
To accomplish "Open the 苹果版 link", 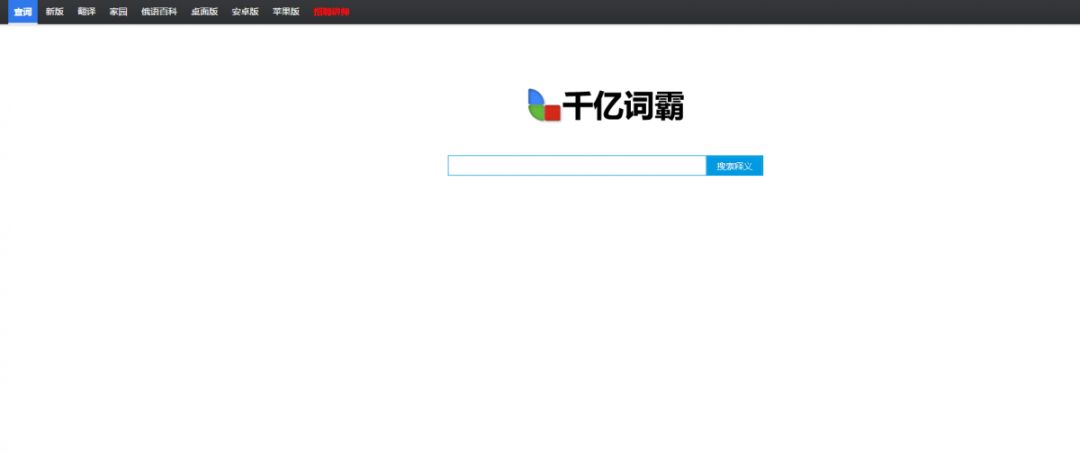I will point(286,12).
